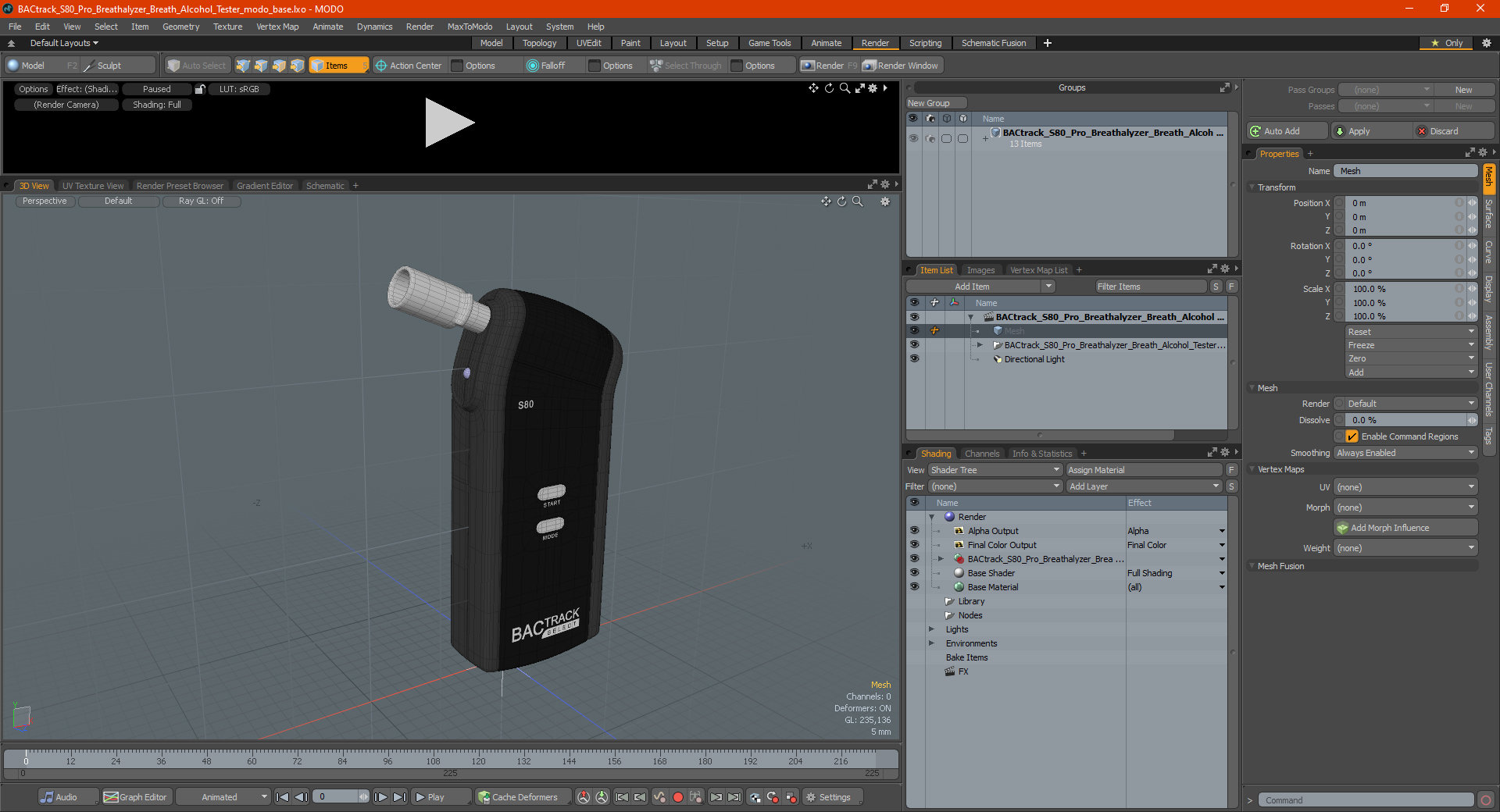
Task: Click the Command input field
Action: click(x=1366, y=800)
